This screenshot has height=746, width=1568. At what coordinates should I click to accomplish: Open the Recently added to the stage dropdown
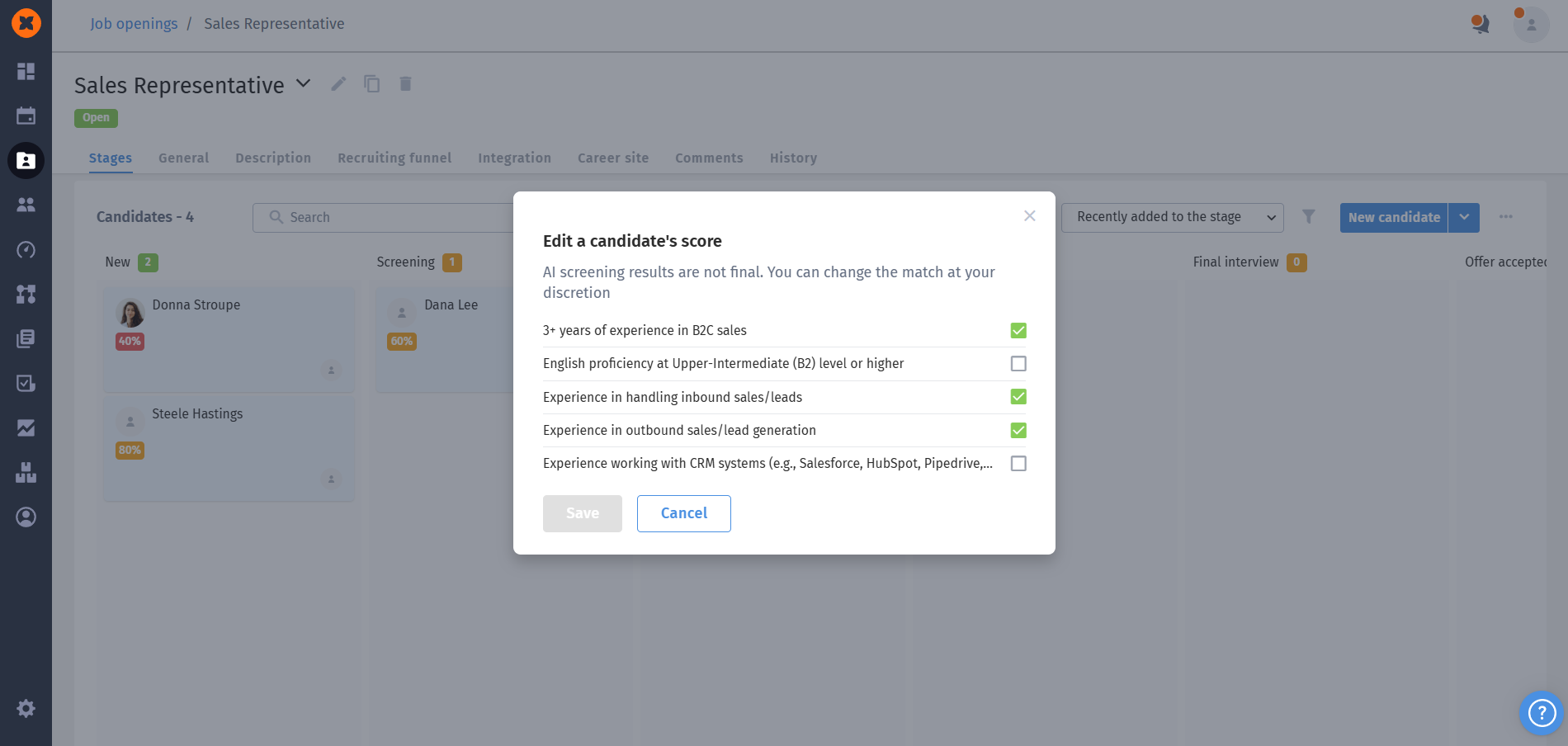click(x=1172, y=217)
